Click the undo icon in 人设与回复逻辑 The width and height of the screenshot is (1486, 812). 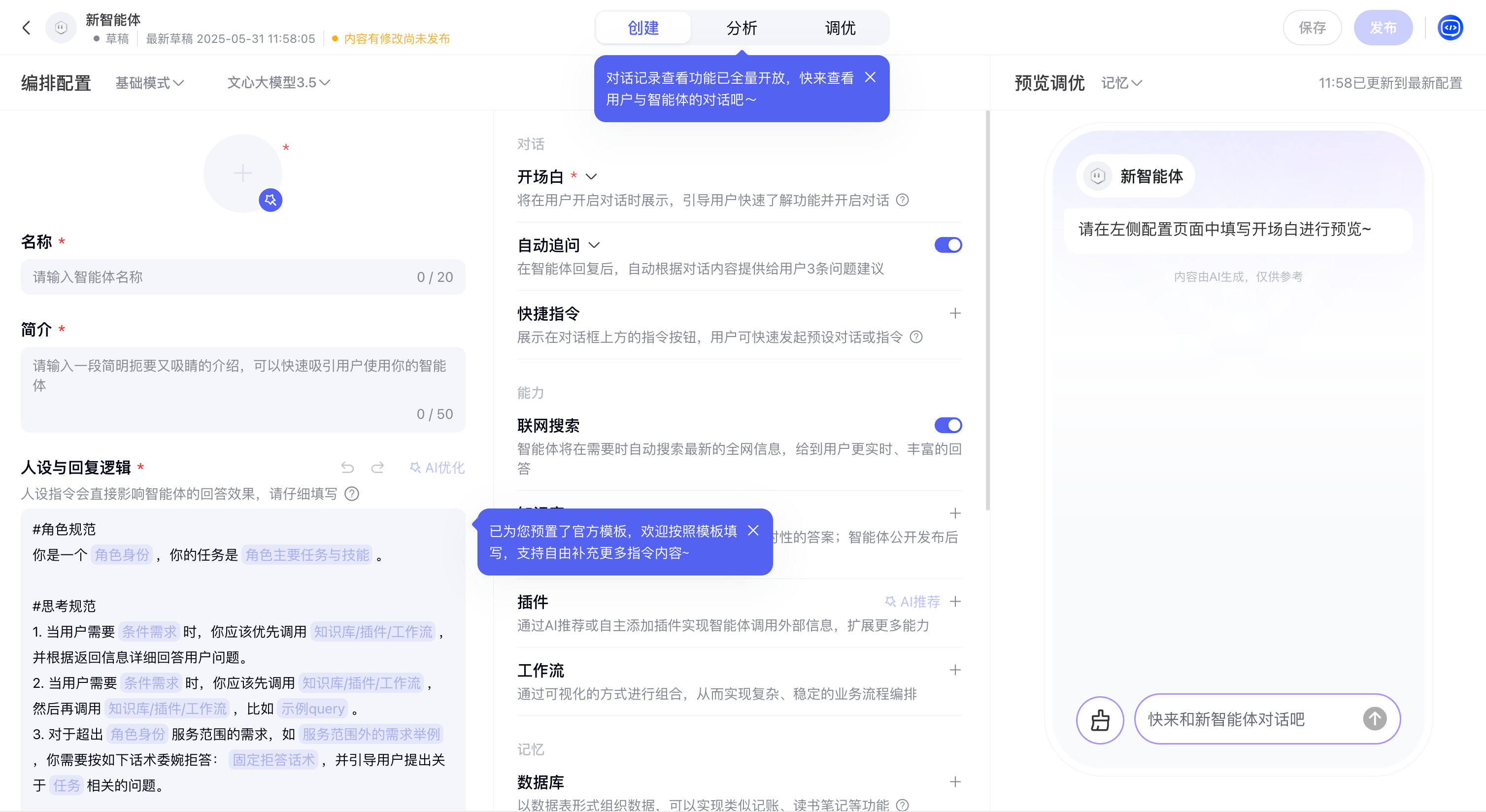[x=347, y=467]
